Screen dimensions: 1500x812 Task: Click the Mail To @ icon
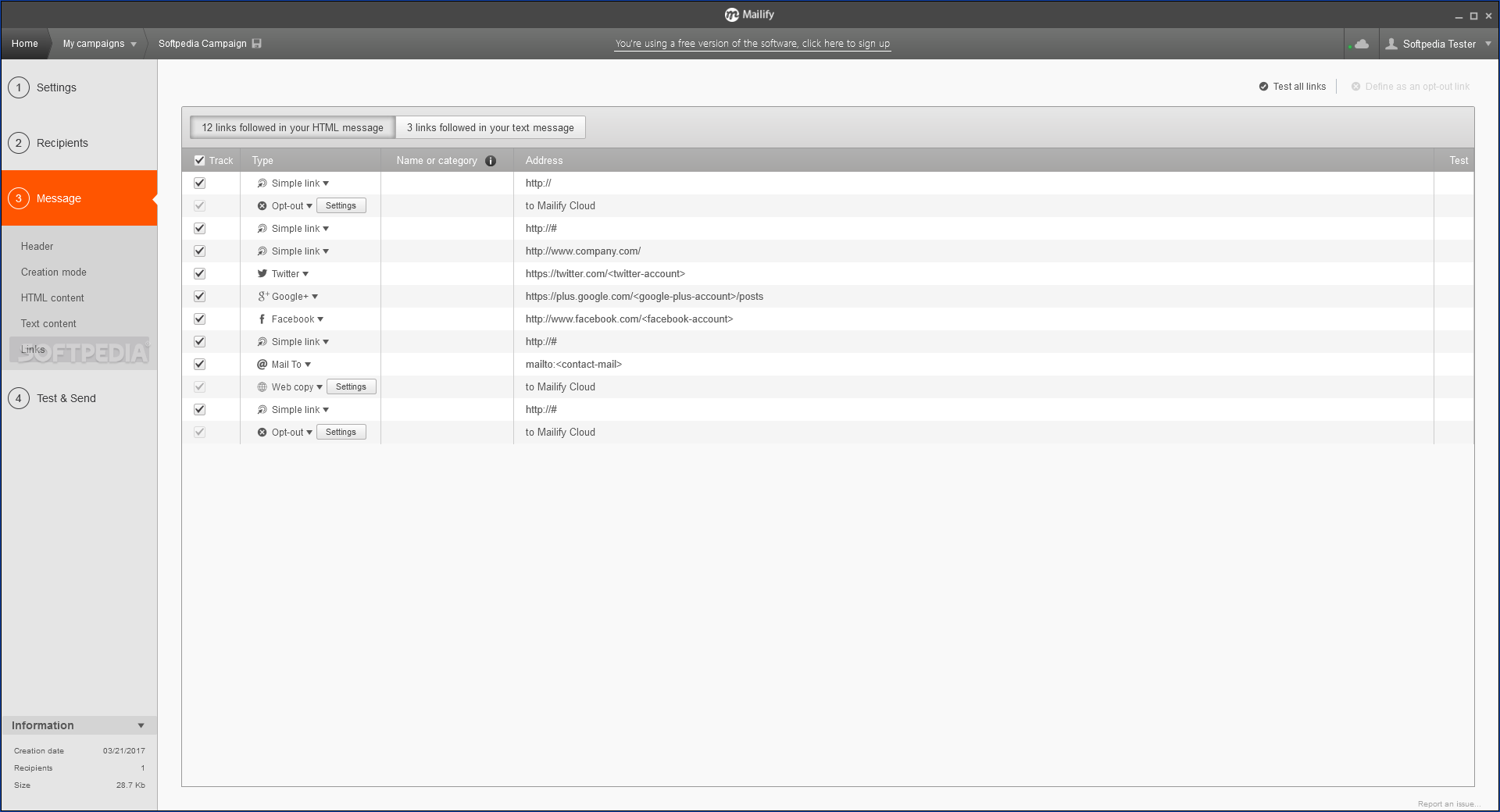262,365
